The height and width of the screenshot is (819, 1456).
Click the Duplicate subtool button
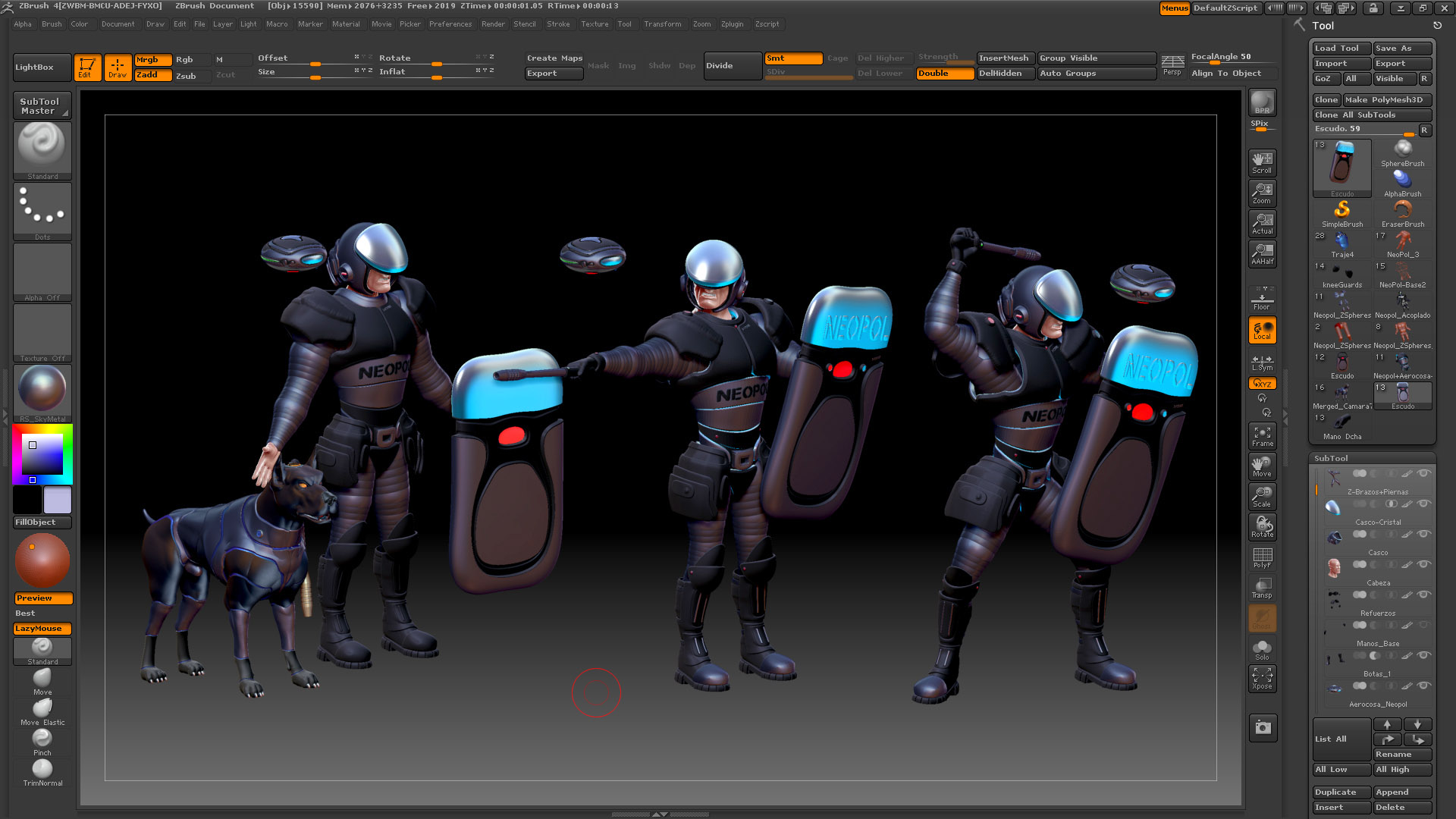[x=1341, y=792]
